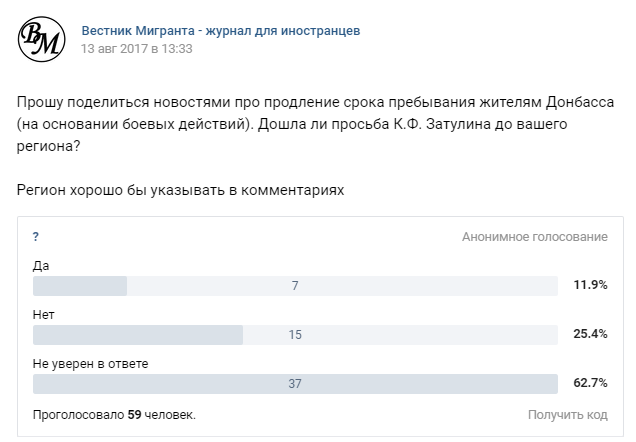Click the Получить код link
Screen dimensions: 636x442
pos(567,413)
